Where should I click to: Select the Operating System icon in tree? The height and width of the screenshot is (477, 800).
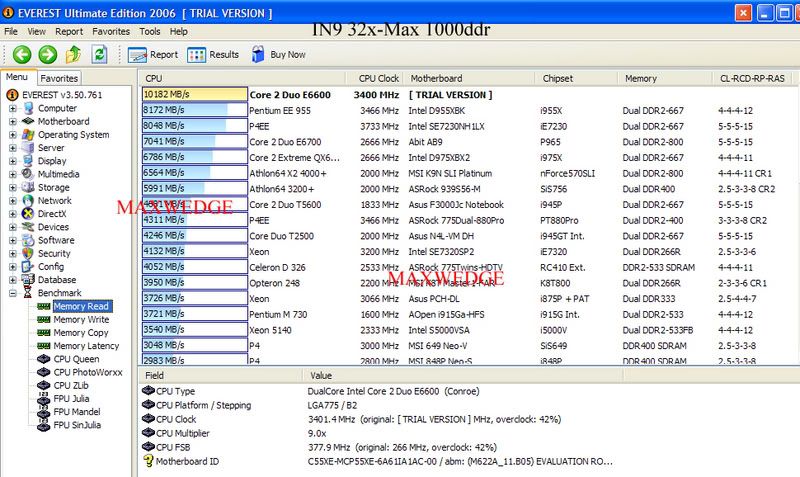point(28,135)
